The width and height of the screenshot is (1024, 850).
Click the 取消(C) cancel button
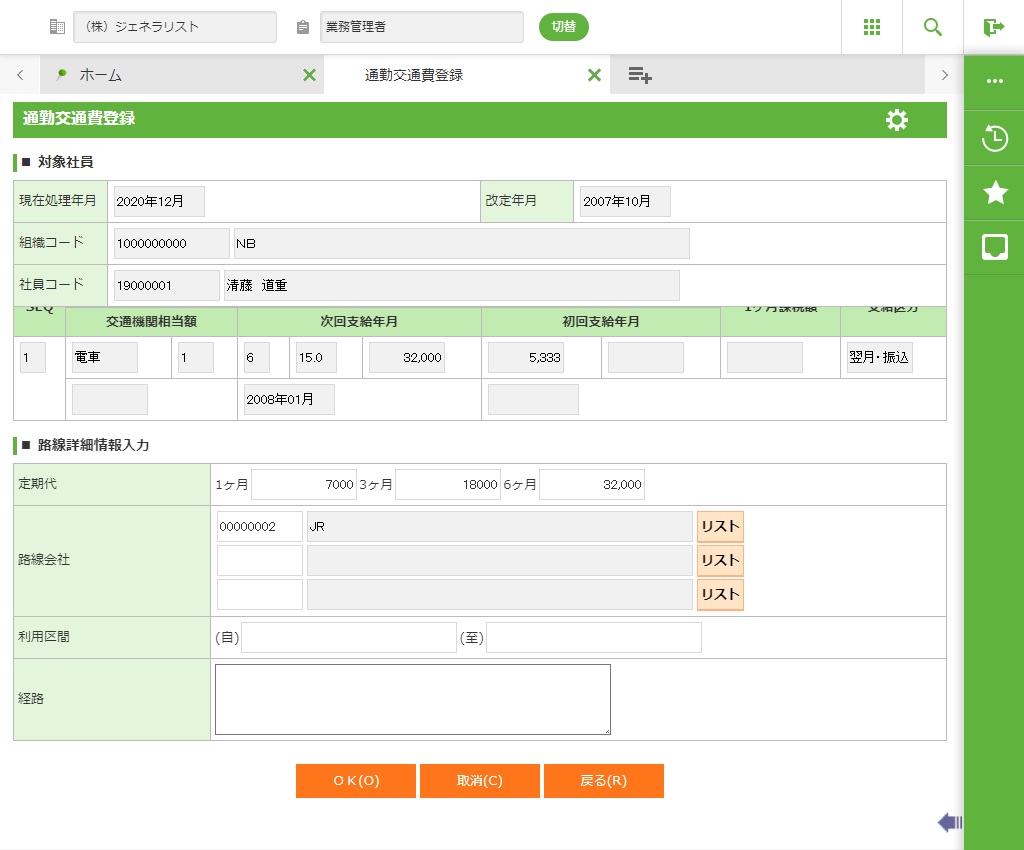tap(479, 781)
